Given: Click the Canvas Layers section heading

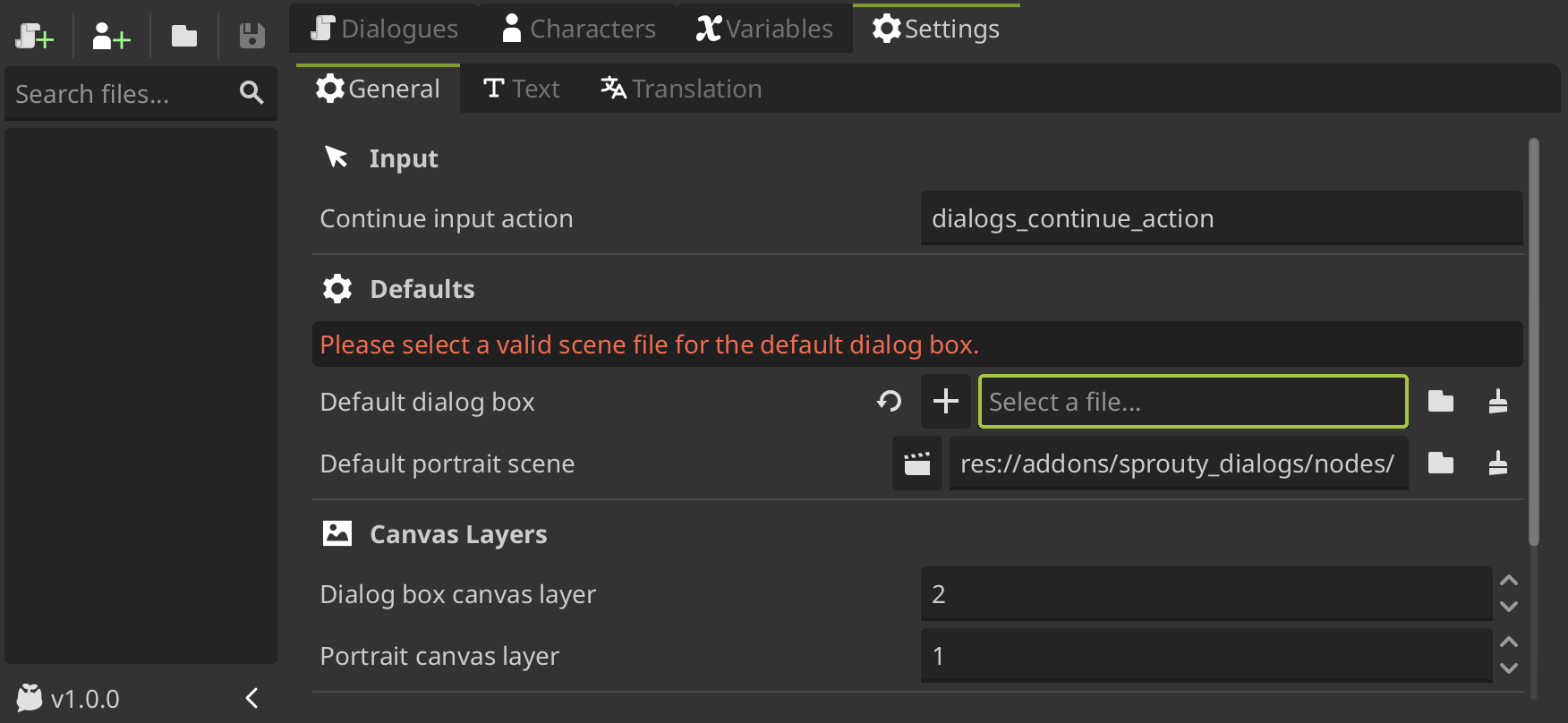Looking at the screenshot, I should 458,534.
